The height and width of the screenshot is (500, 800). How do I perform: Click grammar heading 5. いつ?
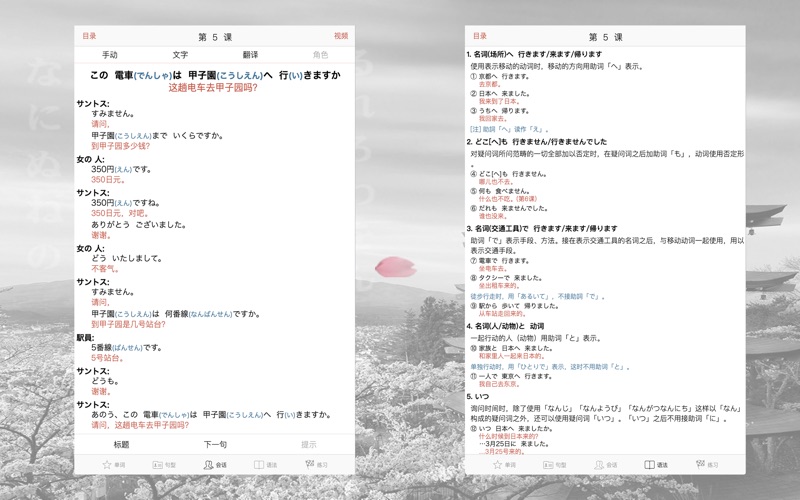coord(478,396)
